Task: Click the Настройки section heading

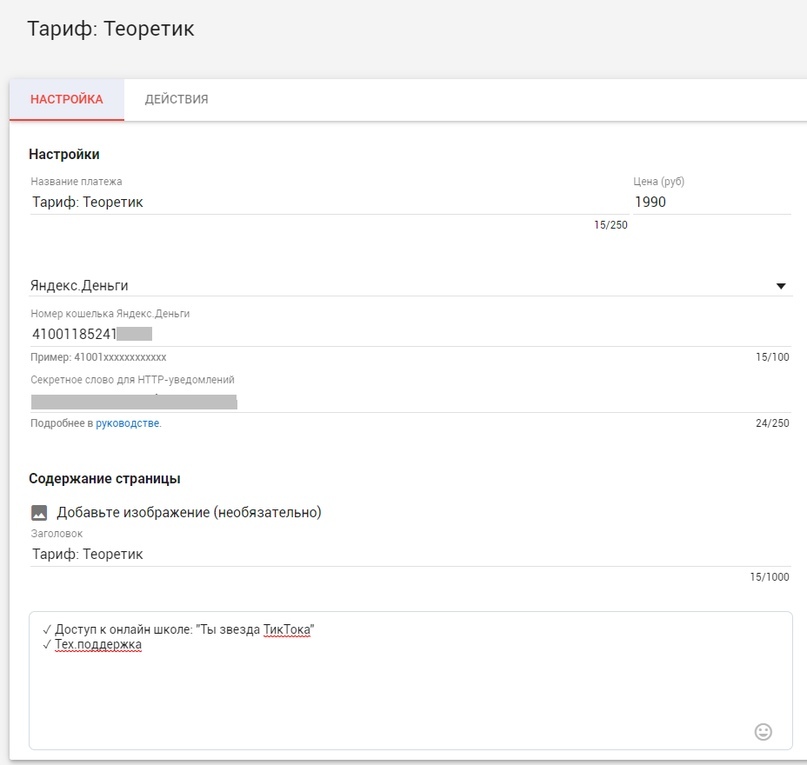Action: (64, 154)
